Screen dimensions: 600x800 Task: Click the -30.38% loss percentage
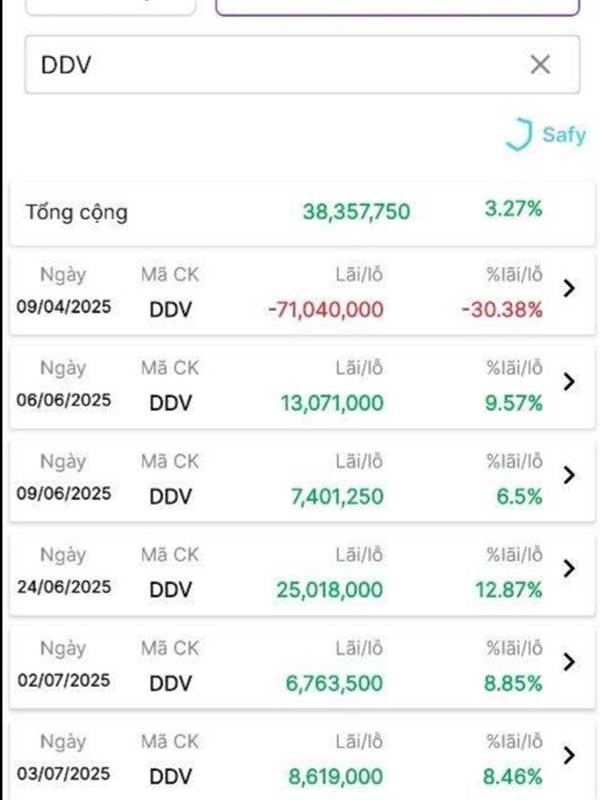[502, 309]
